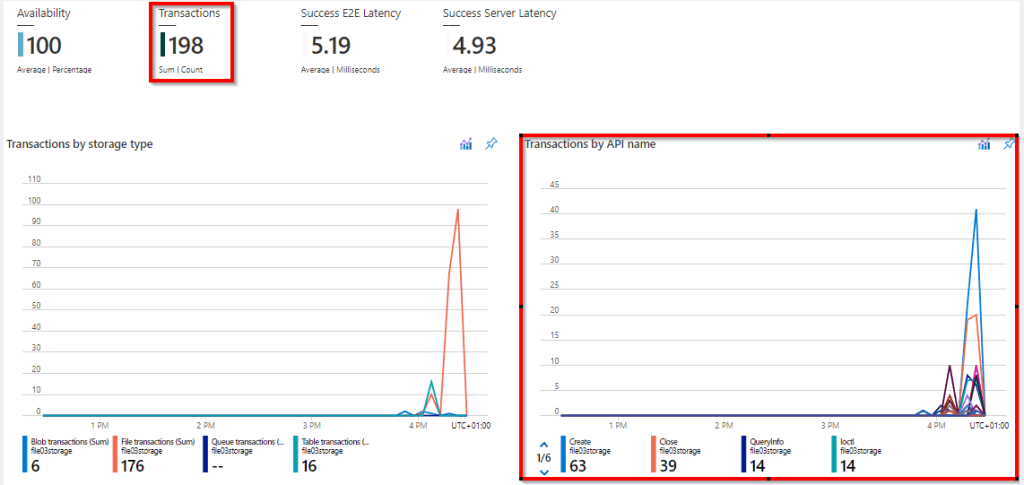The image size is (1024, 485).
Task: Open the Availability metric tile
Action: tap(55, 42)
